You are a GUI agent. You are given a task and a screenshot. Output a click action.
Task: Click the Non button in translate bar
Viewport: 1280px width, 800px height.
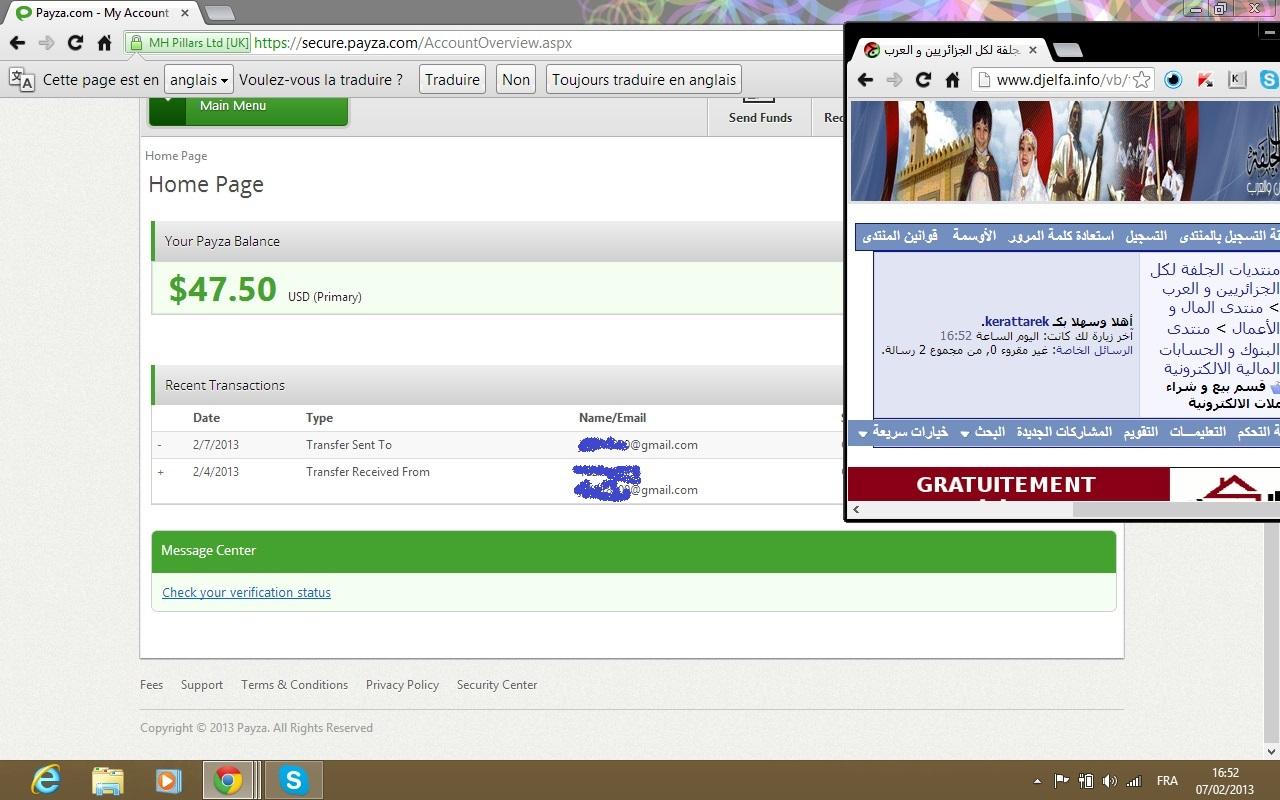click(x=516, y=80)
